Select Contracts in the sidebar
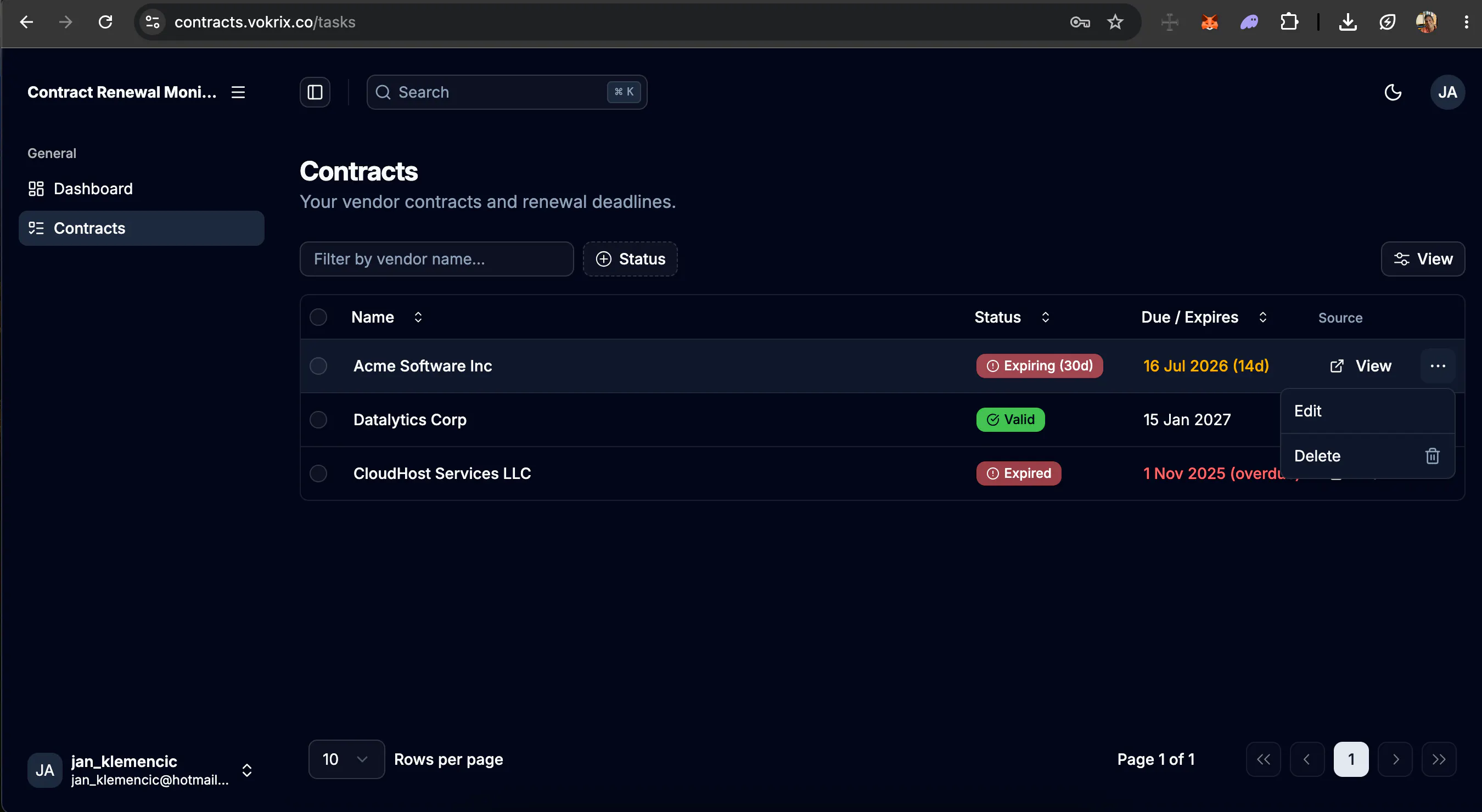 tap(142, 228)
